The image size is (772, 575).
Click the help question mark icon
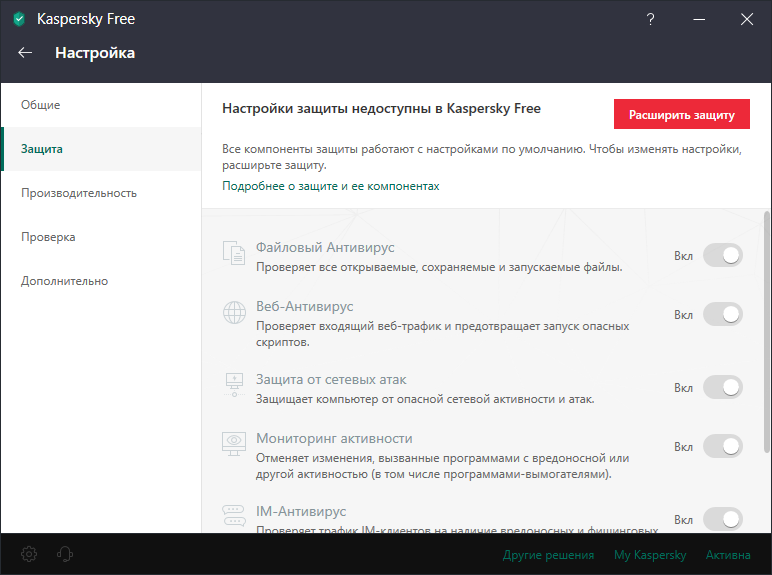[x=651, y=19]
